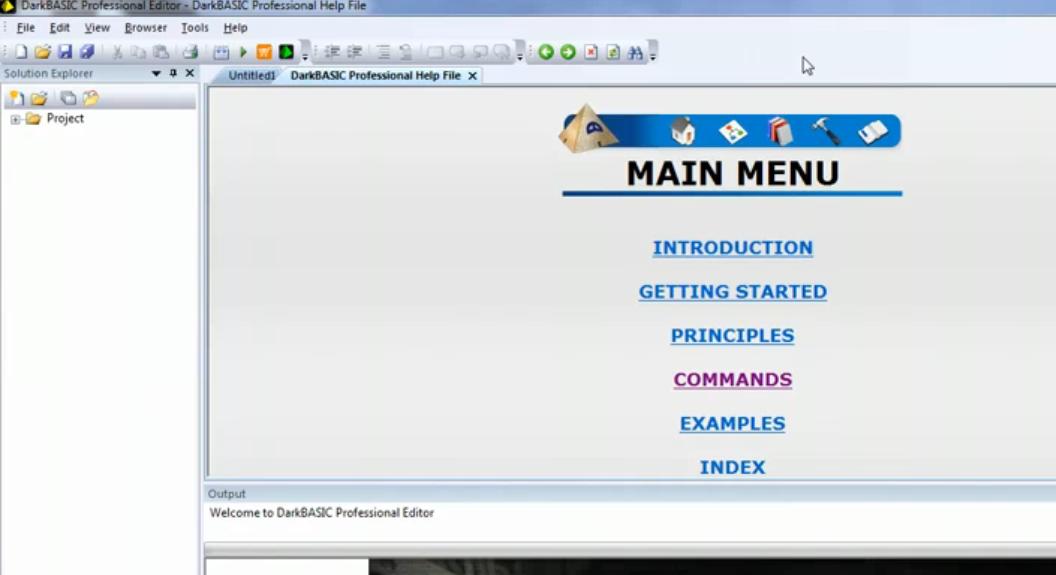Image resolution: width=1056 pixels, height=575 pixels.
Task: Click the Save toolbar icon
Action: 65,52
